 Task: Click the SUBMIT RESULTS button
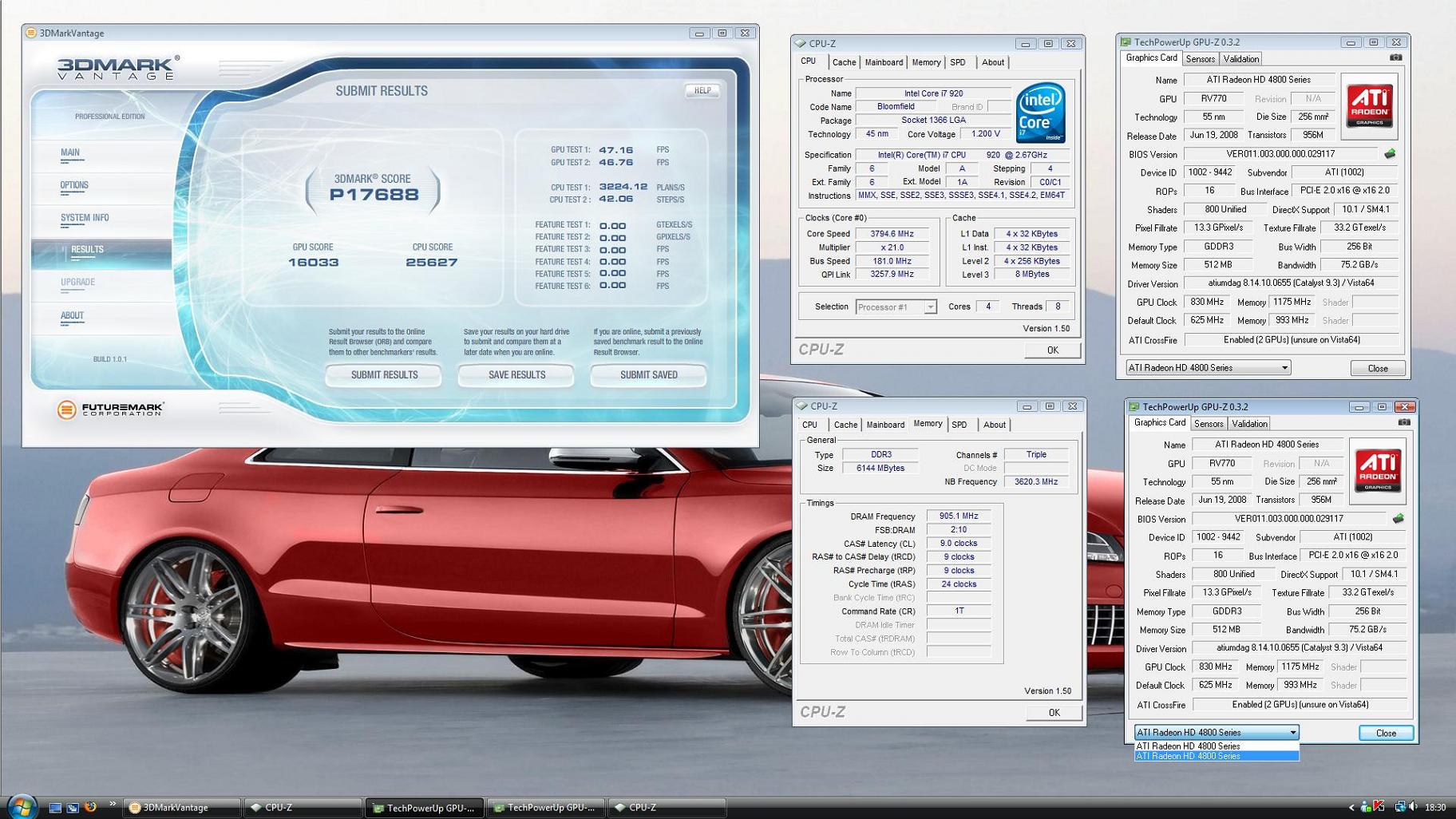384,375
